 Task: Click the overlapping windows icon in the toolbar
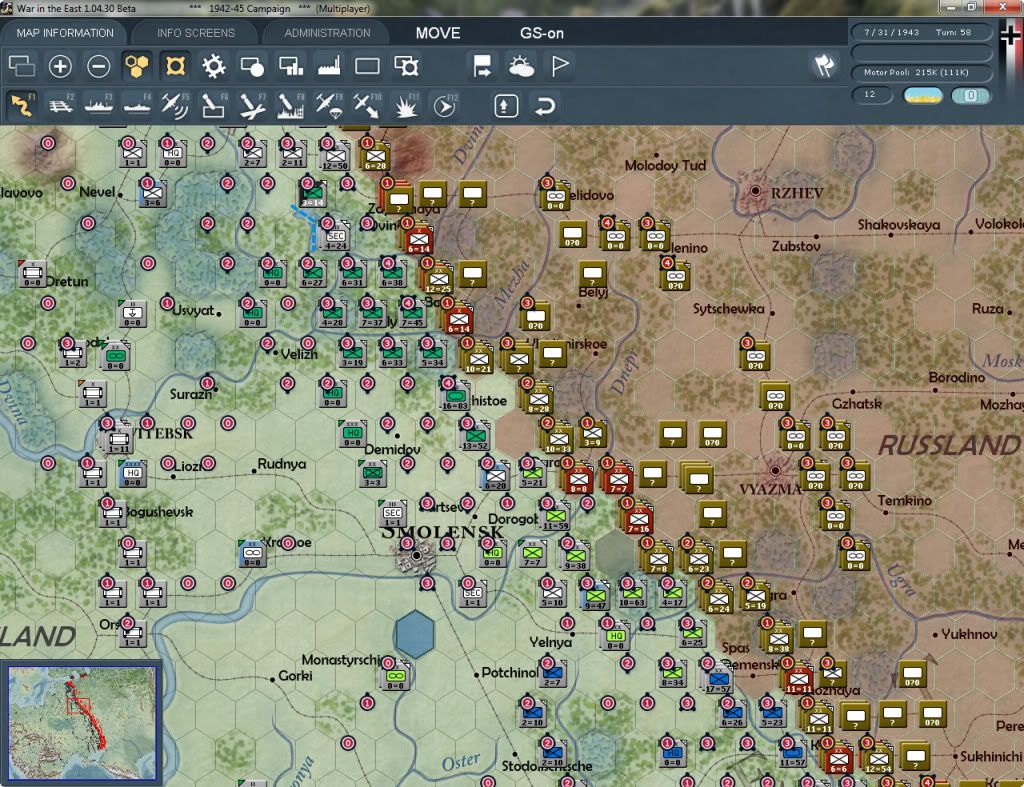pyautogui.click(x=22, y=66)
